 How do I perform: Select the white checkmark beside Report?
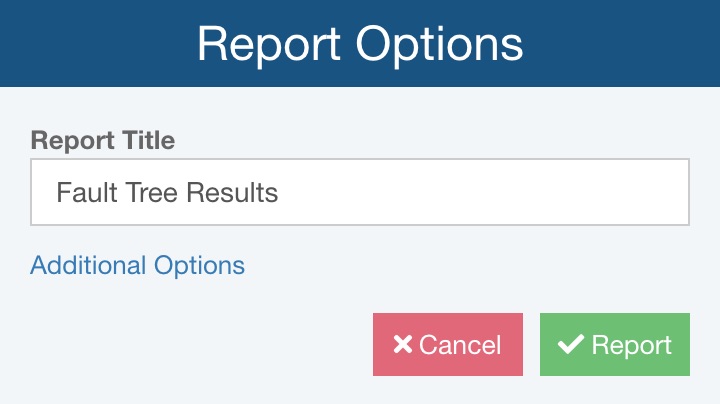[571, 345]
